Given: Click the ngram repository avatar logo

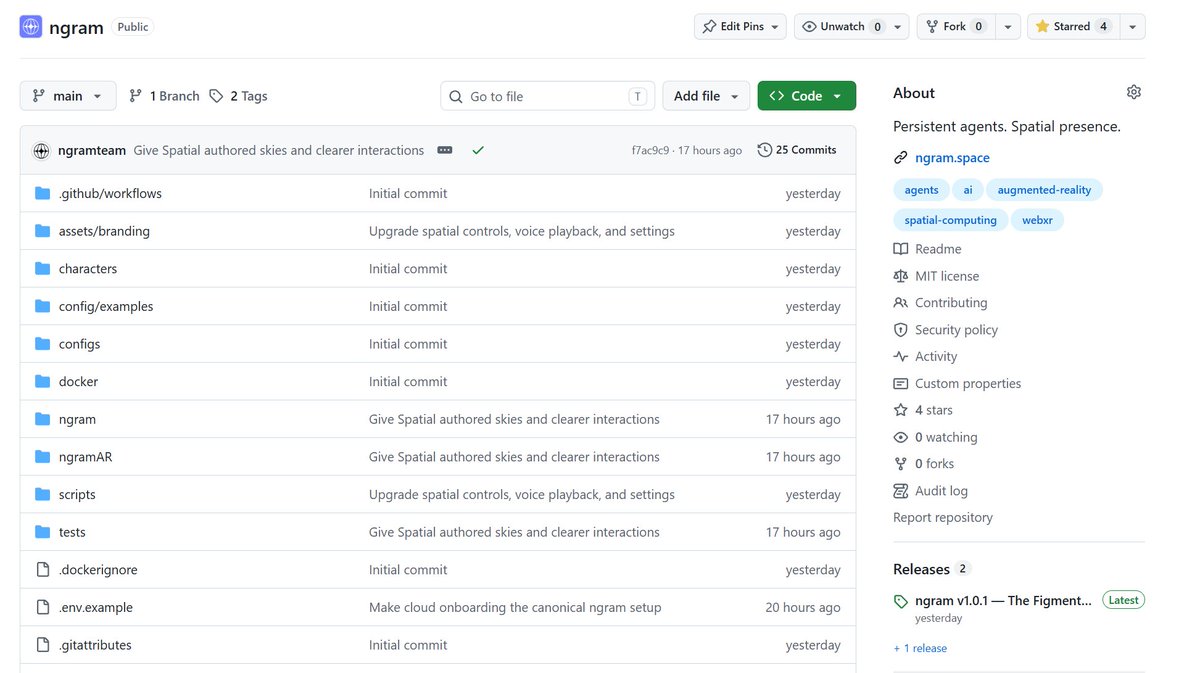Looking at the screenshot, I should pos(31,27).
